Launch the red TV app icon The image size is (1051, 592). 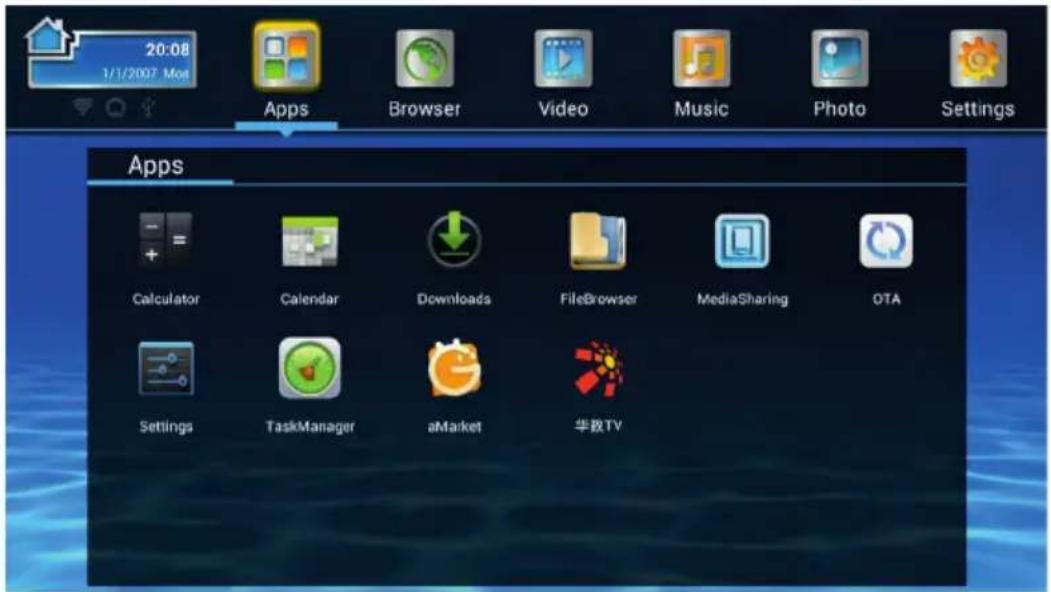click(598, 368)
